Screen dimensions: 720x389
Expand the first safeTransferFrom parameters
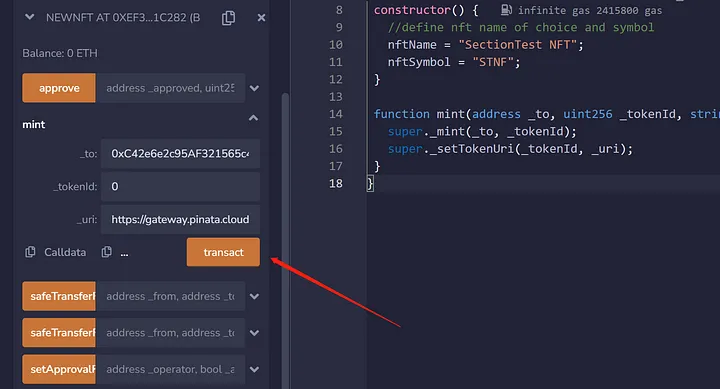point(254,297)
